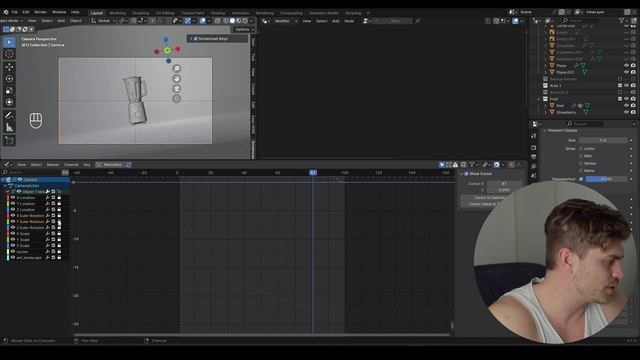The height and width of the screenshot is (360, 640).
Task: Hide Z Scale curve visibility eye
Action: pos(13,246)
